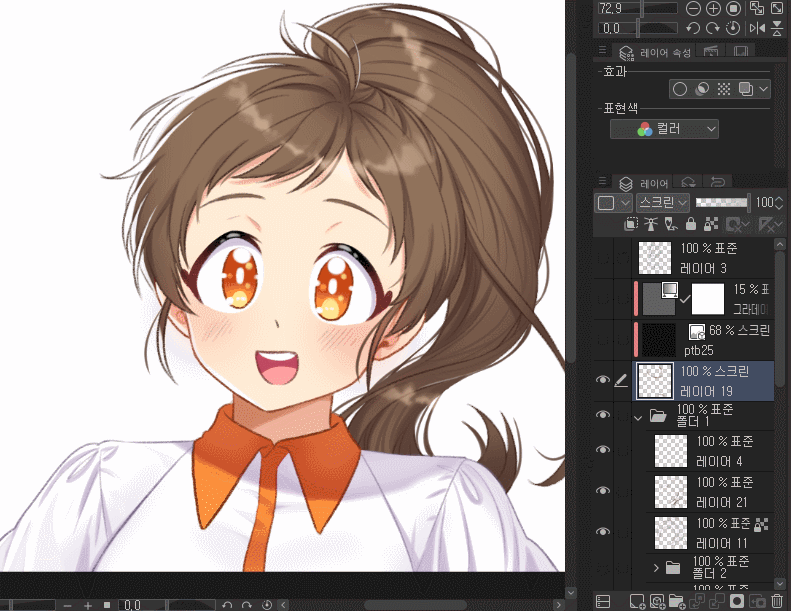Collapse the 폴더 1 folder
This screenshot has height=611, width=791.
pos(638,418)
